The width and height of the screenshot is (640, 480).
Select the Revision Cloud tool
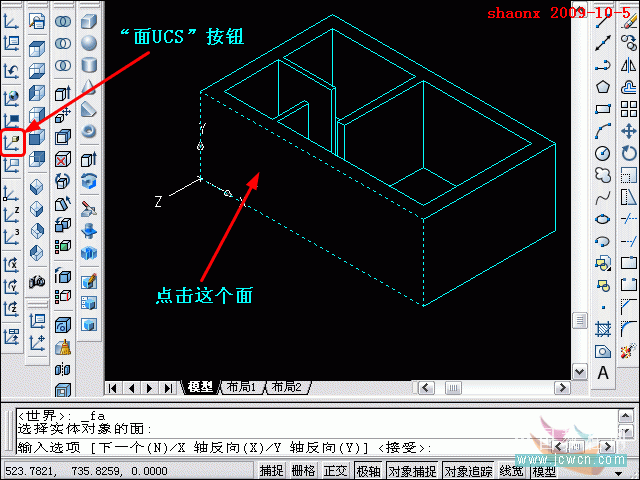[603, 175]
